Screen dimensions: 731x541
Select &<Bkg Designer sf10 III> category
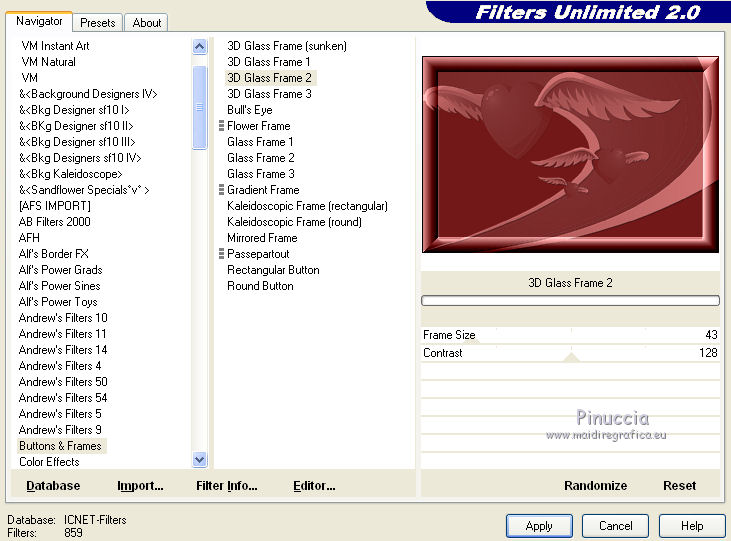click(x=77, y=142)
